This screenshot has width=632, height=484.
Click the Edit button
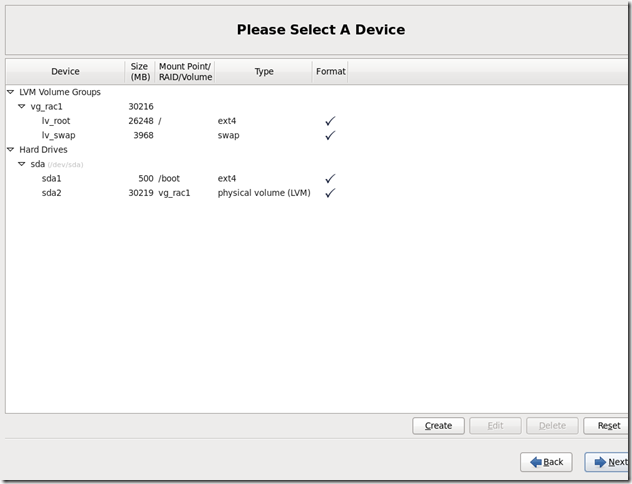click(x=495, y=426)
